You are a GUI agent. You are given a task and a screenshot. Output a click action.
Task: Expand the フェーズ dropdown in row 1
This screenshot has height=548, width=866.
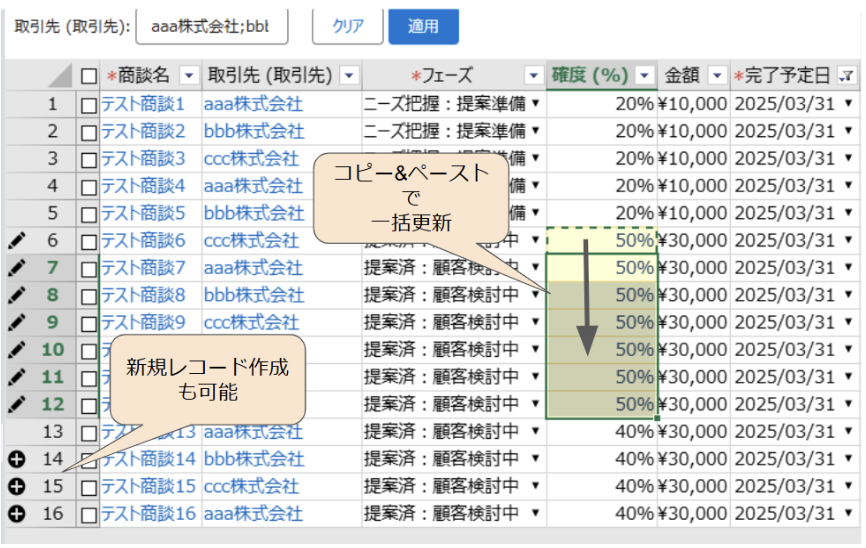tap(537, 103)
